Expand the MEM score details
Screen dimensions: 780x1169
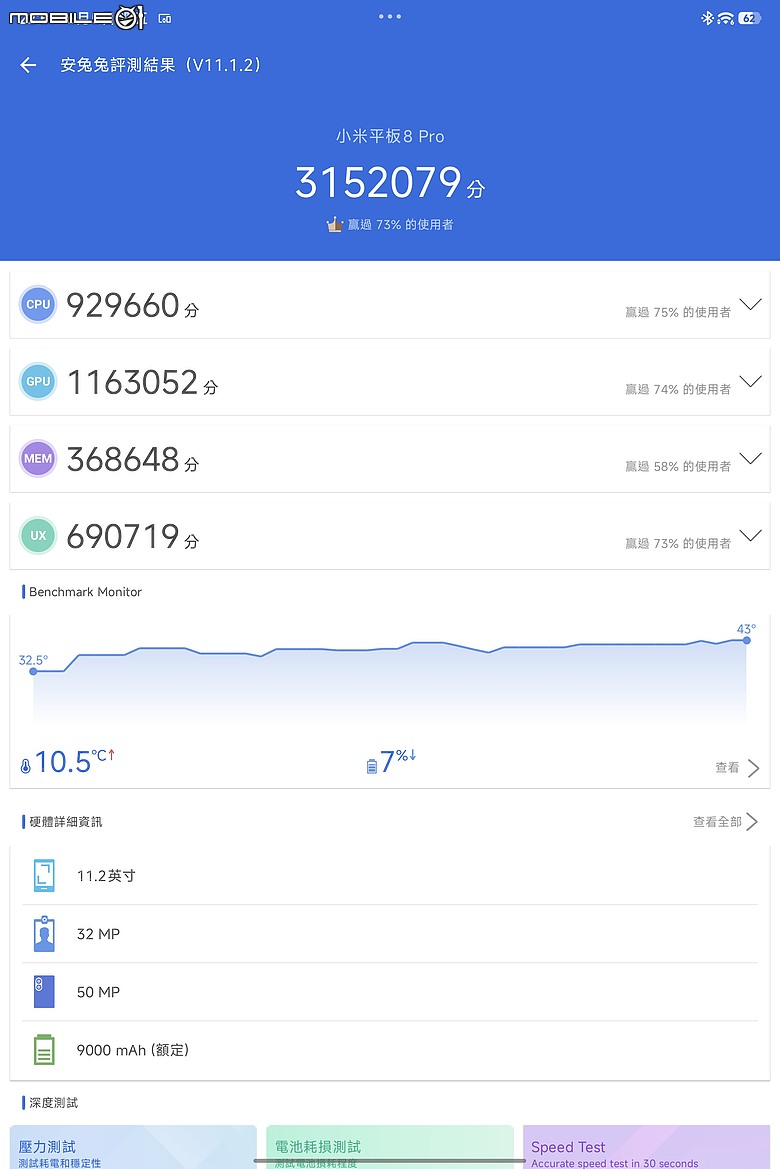[x=750, y=459]
